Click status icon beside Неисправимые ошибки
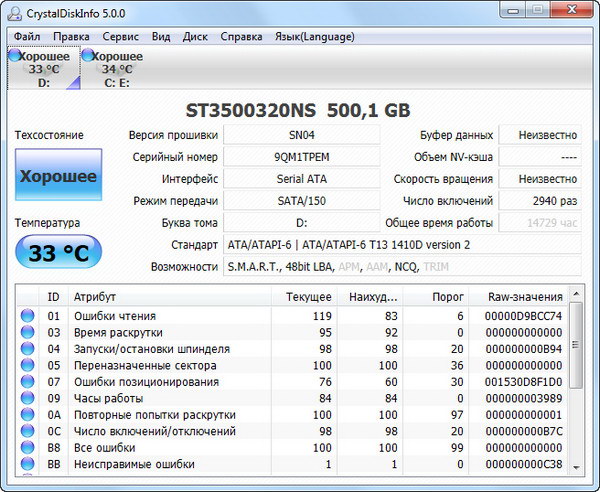 point(28,464)
